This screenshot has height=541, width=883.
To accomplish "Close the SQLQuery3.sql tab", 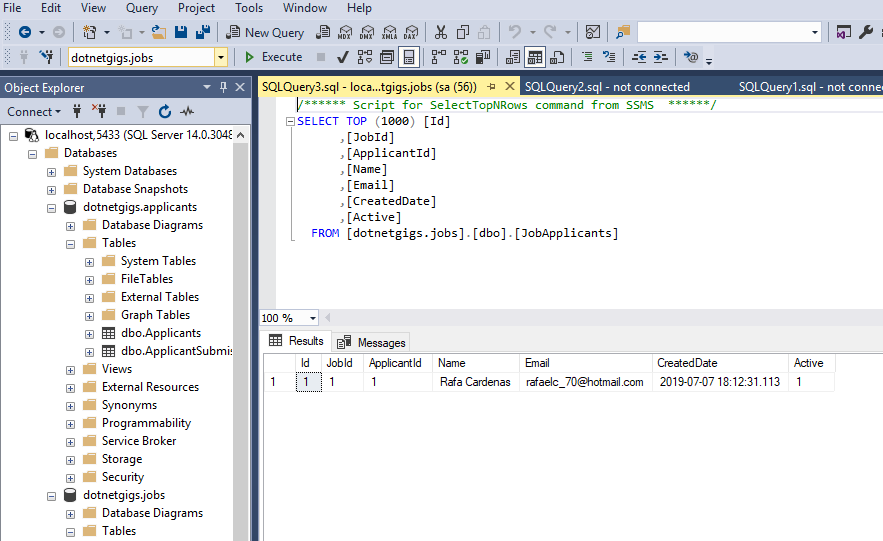I will tap(510, 86).
